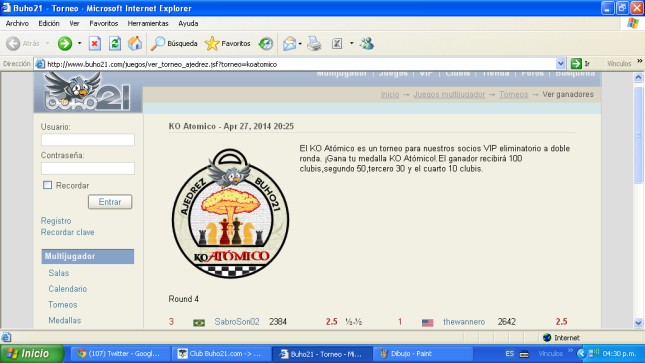Open the Messenger people icon
Viewport: 645px width, 363px height.
tap(367, 43)
